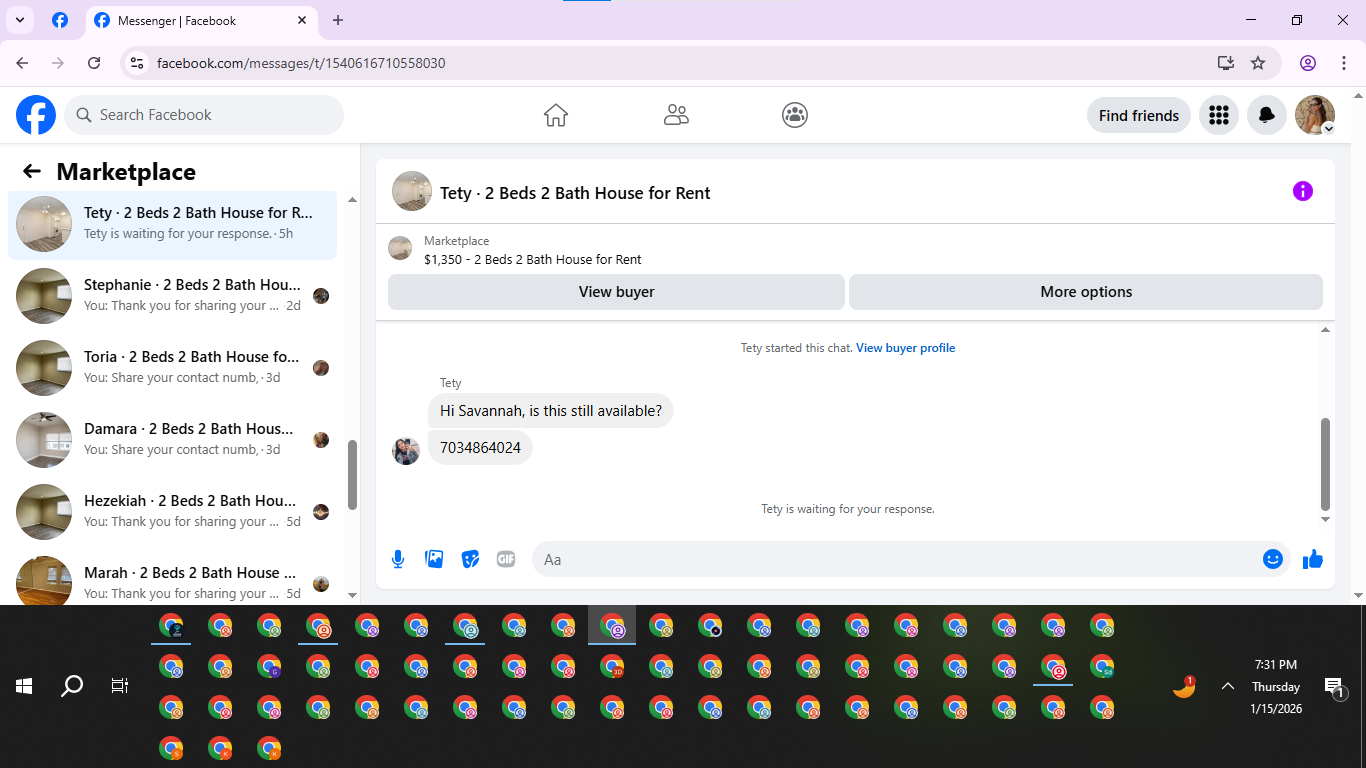Open the Home feed icon
This screenshot has width=1366, height=768.
click(556, 115)
